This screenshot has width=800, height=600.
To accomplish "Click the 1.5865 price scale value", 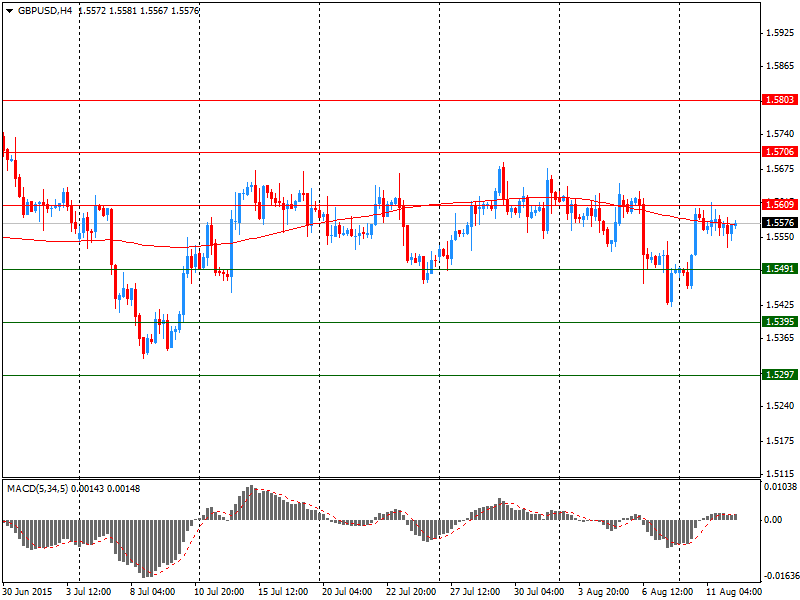I will click(781, 66).
